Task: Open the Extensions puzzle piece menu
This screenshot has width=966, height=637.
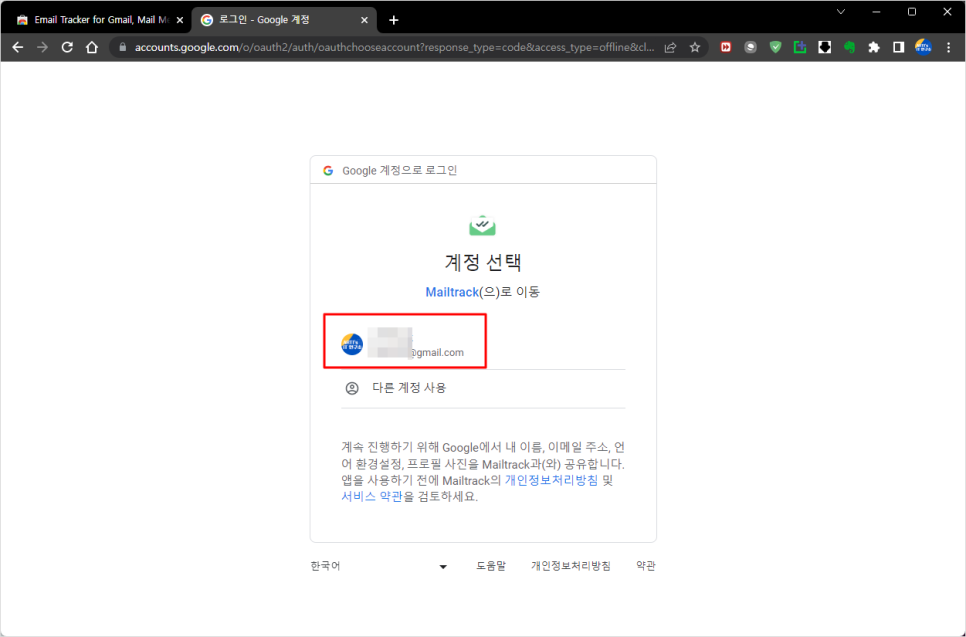Action: (x=874, y=47)
